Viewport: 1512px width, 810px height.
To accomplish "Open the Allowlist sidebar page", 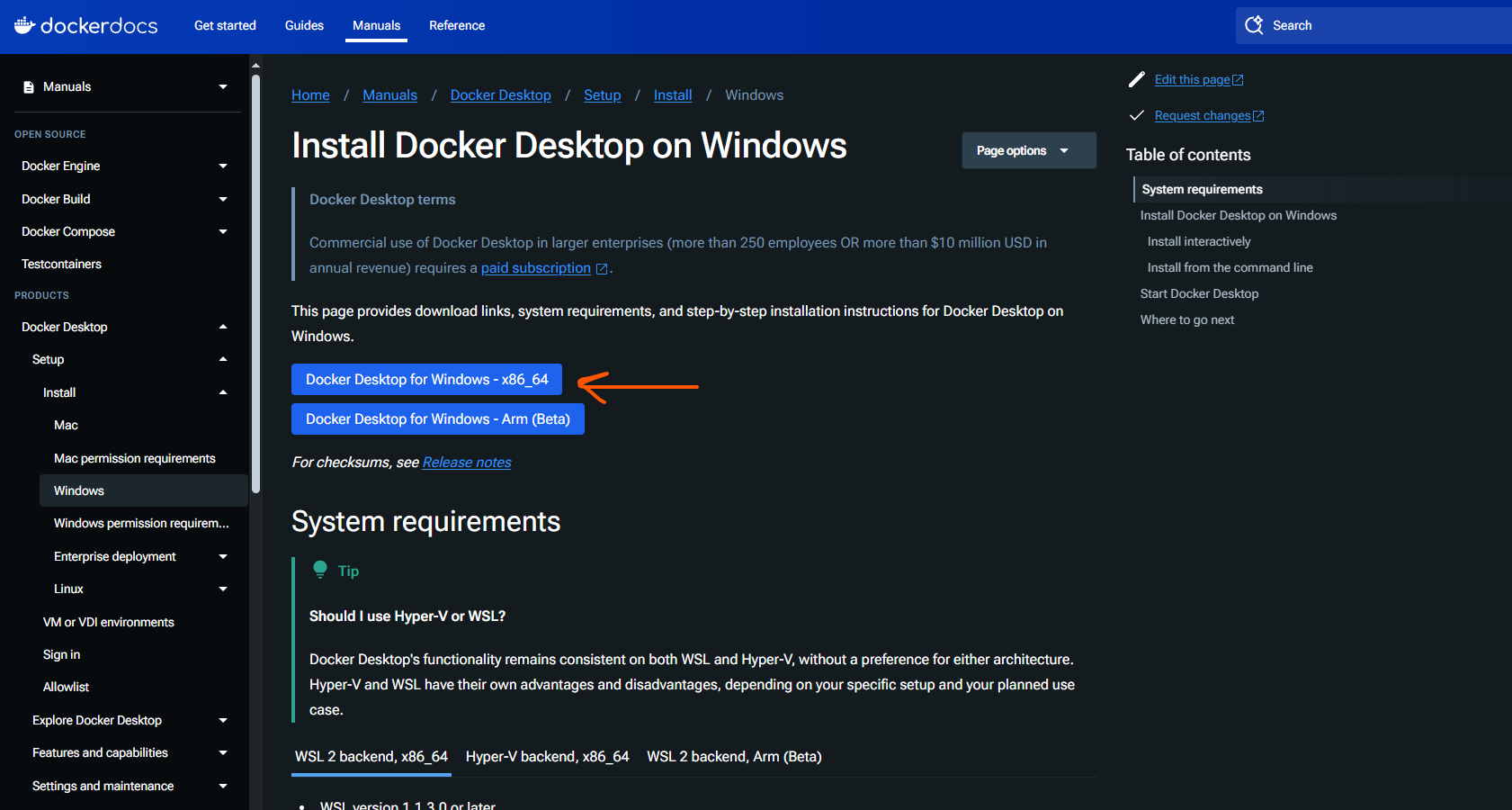I will [66, 687].
